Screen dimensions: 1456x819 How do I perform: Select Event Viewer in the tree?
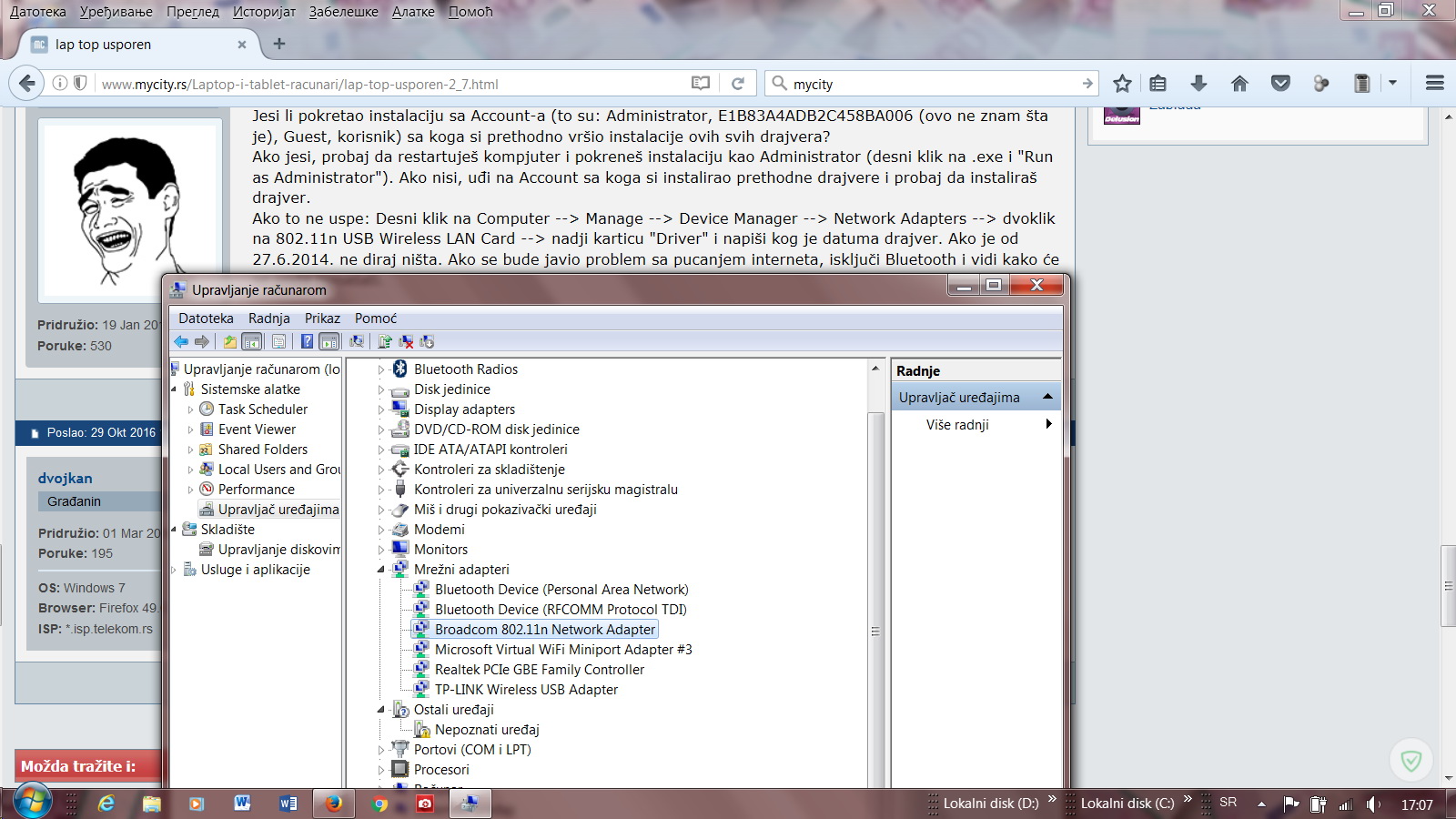[x=257, y=430]
